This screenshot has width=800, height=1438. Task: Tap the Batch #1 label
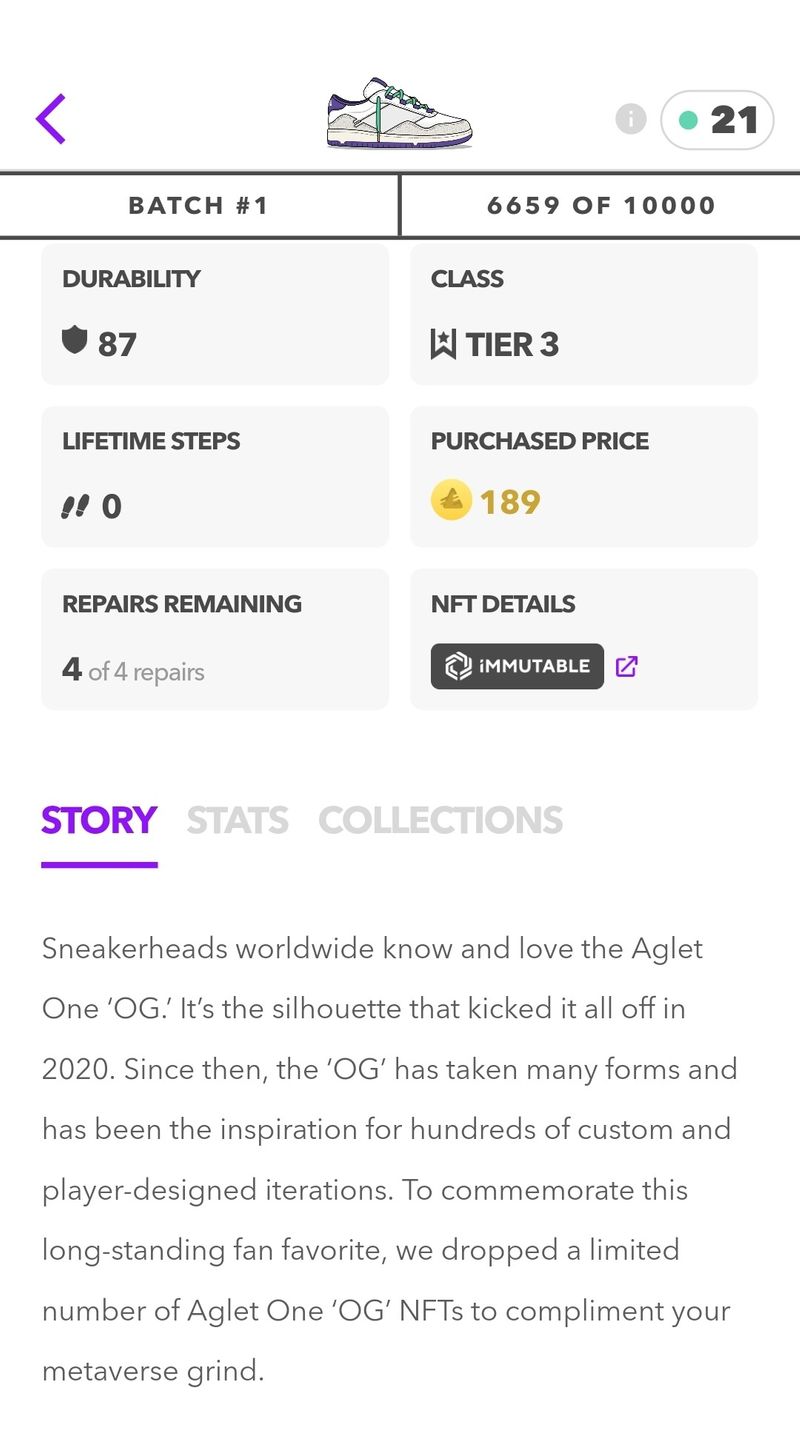point(199,206)
